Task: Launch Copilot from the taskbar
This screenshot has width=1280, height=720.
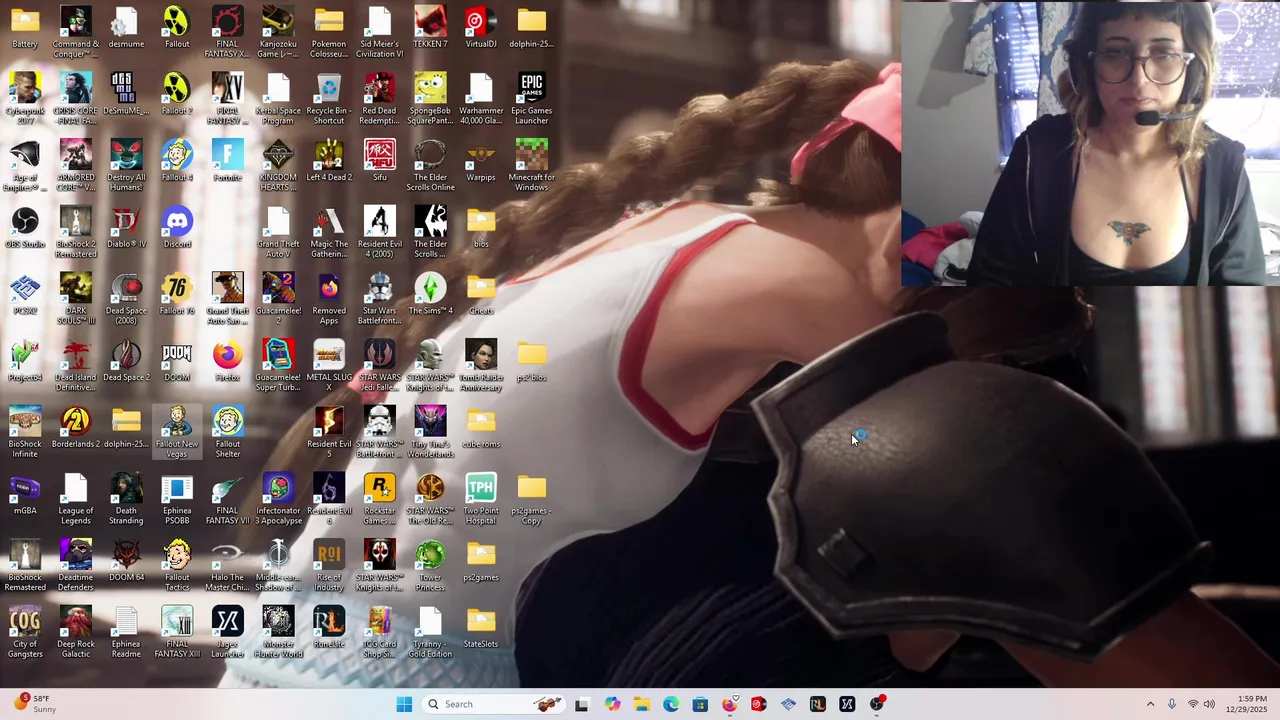Action: 612,704
